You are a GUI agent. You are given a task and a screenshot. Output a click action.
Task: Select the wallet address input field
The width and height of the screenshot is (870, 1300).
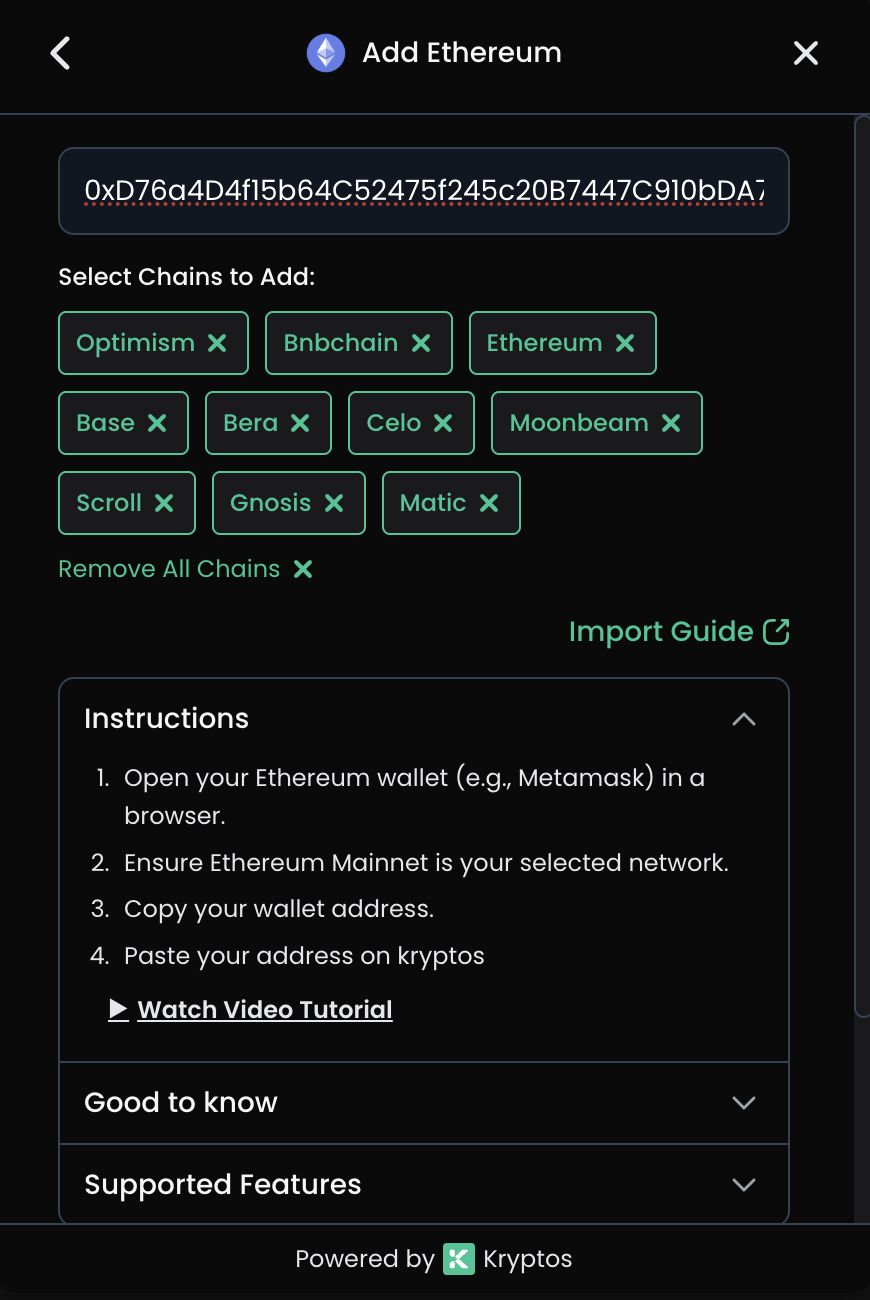(424, 190)
